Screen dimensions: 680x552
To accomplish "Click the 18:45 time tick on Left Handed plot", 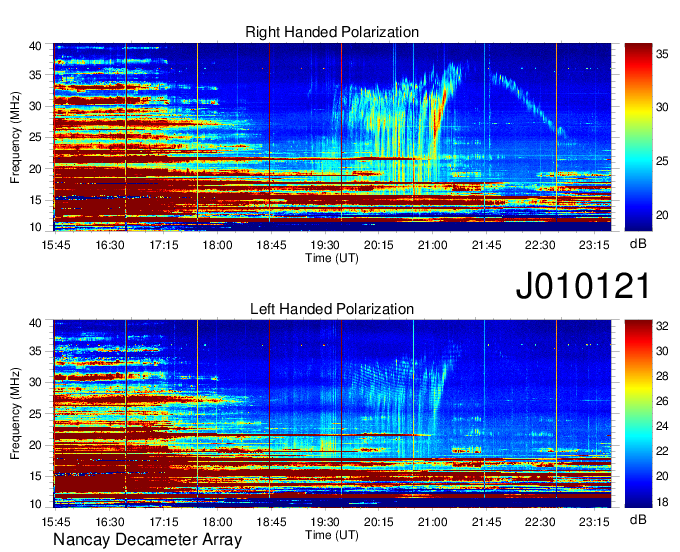I will pos(271,522).
